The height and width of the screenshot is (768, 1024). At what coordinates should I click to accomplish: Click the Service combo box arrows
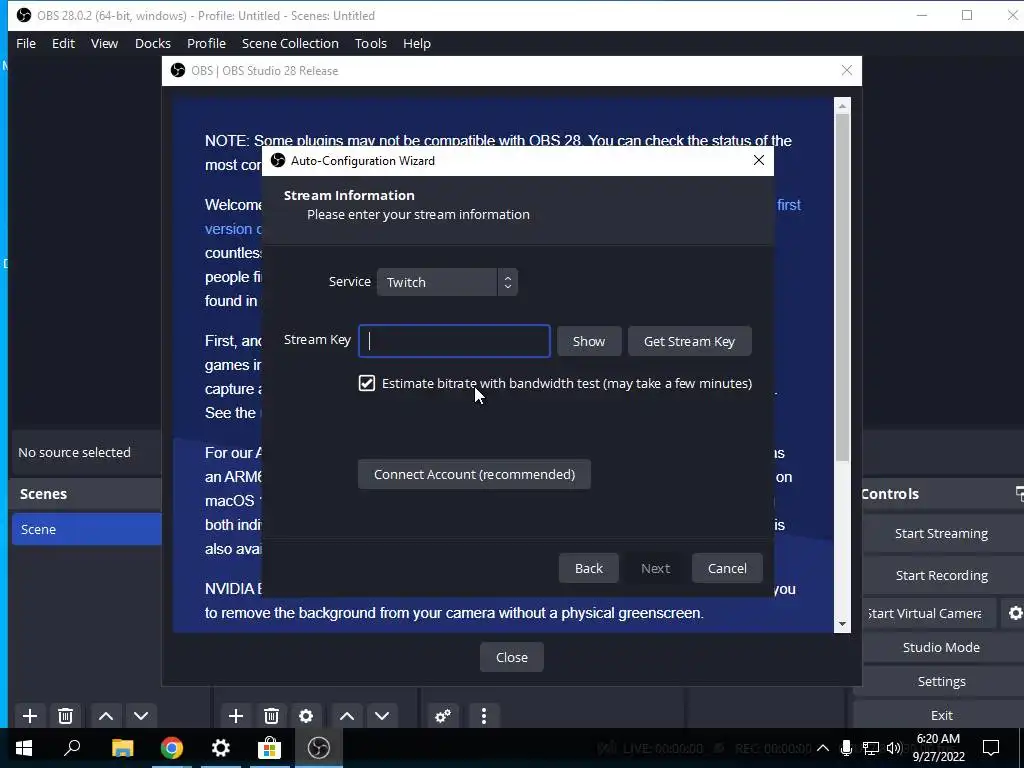[507, 282]
